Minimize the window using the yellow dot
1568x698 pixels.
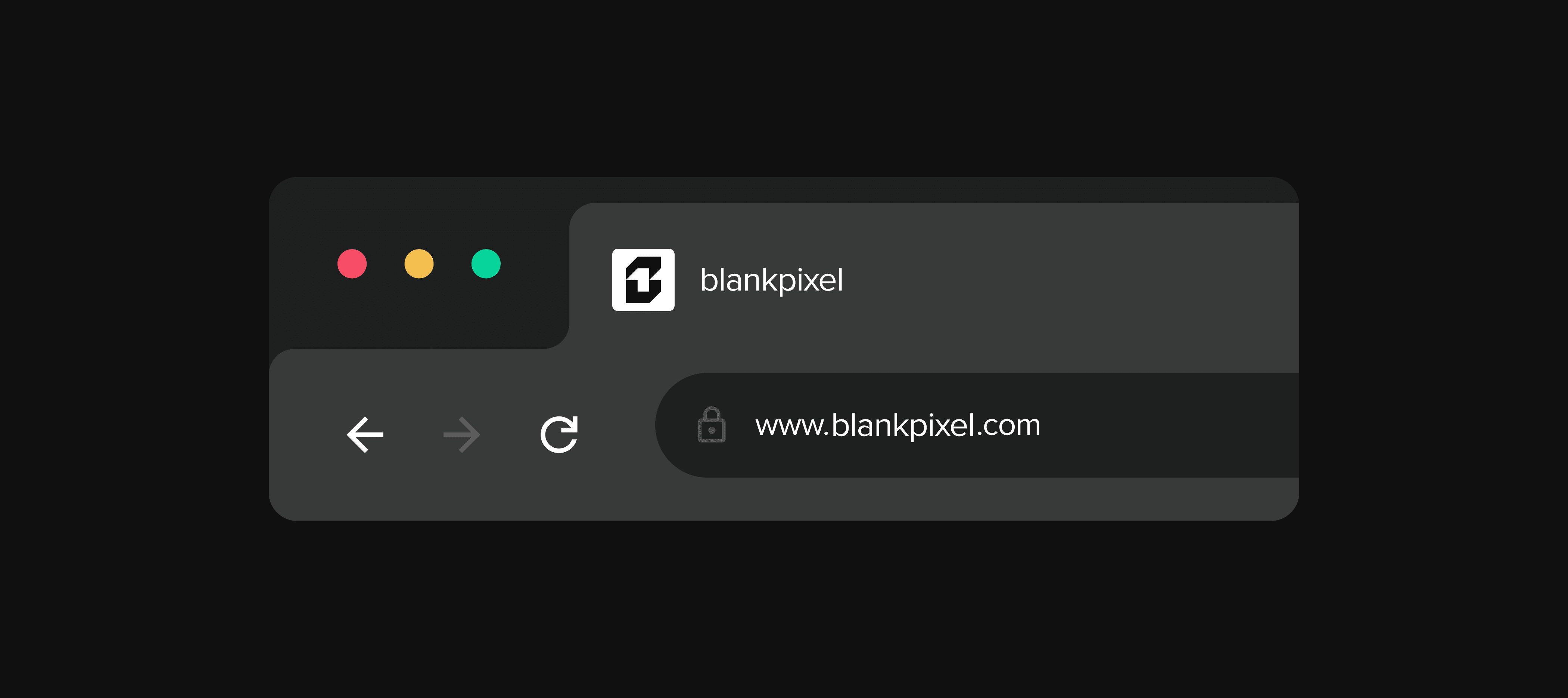[x=419, y=264]
